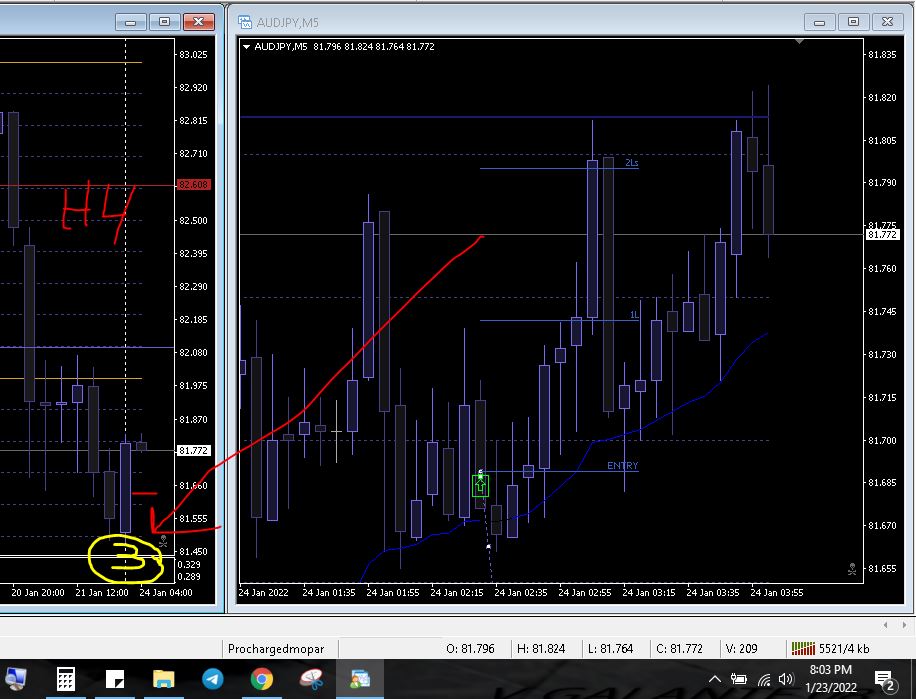Click the V: 209 volume status value
The width and height of the screenshot is (916, 699).
(741, 649)
